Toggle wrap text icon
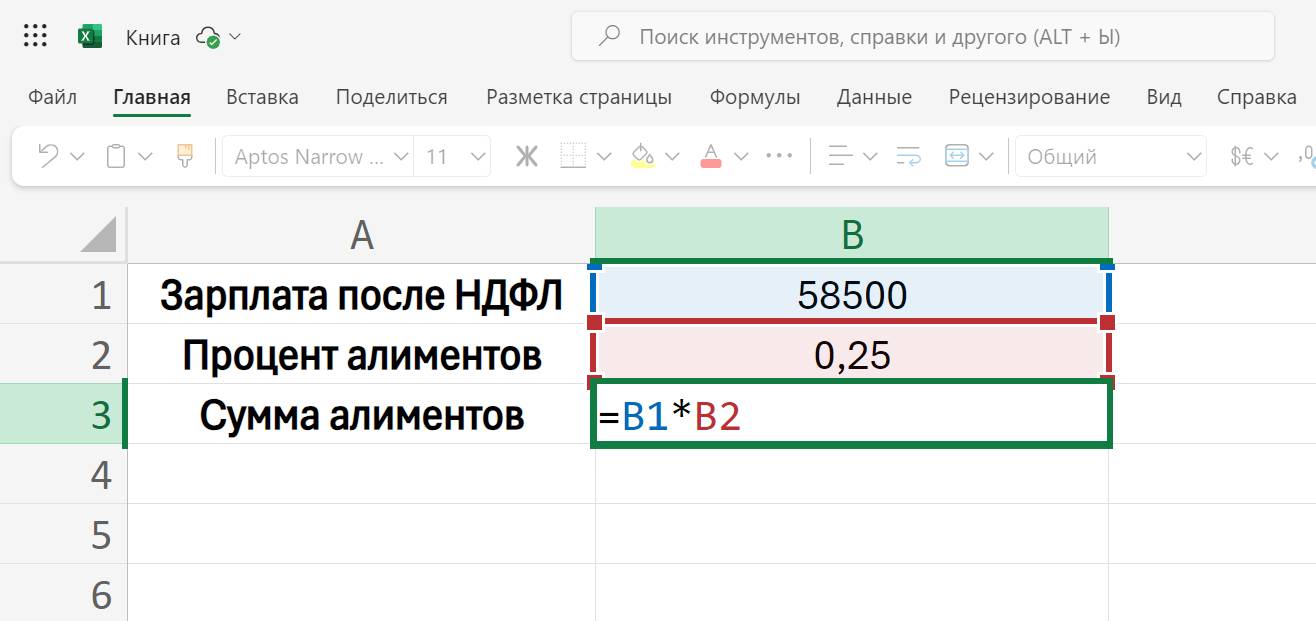This screenshot has width=1316, height=621. coord(909,156)
